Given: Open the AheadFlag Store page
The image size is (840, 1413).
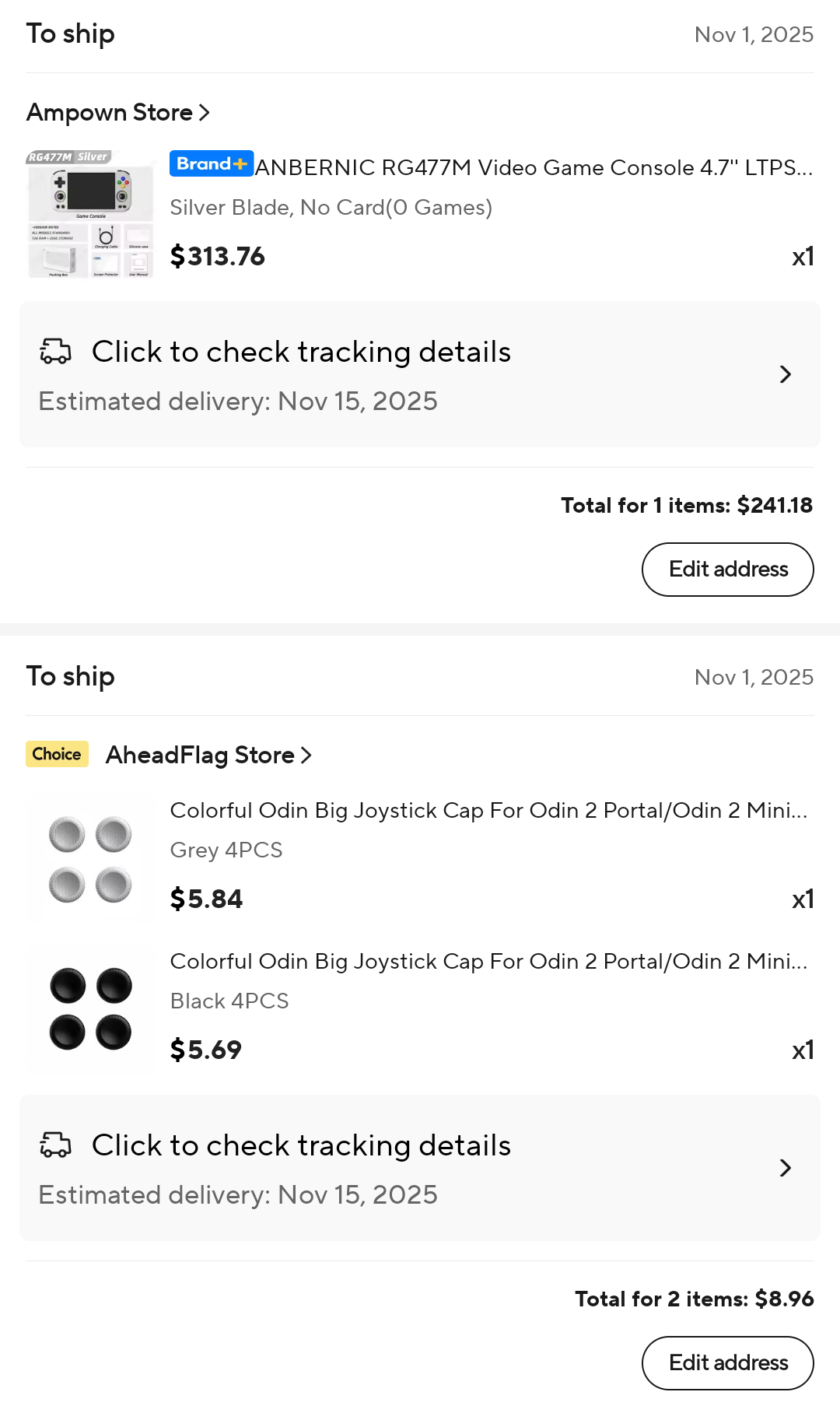Looking at the screenshot, I should [200, 755].
